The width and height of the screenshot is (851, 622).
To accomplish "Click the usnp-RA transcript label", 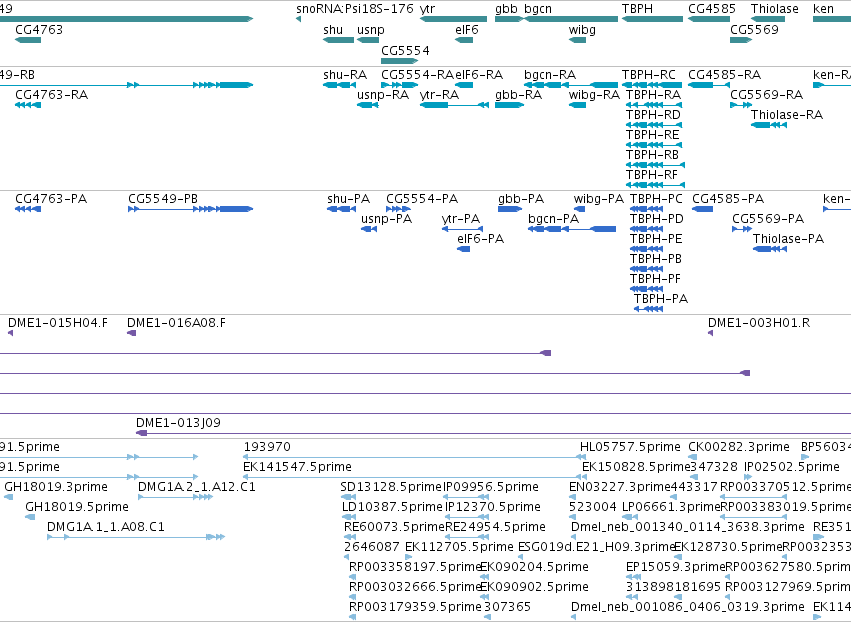I will click(383, 94).
